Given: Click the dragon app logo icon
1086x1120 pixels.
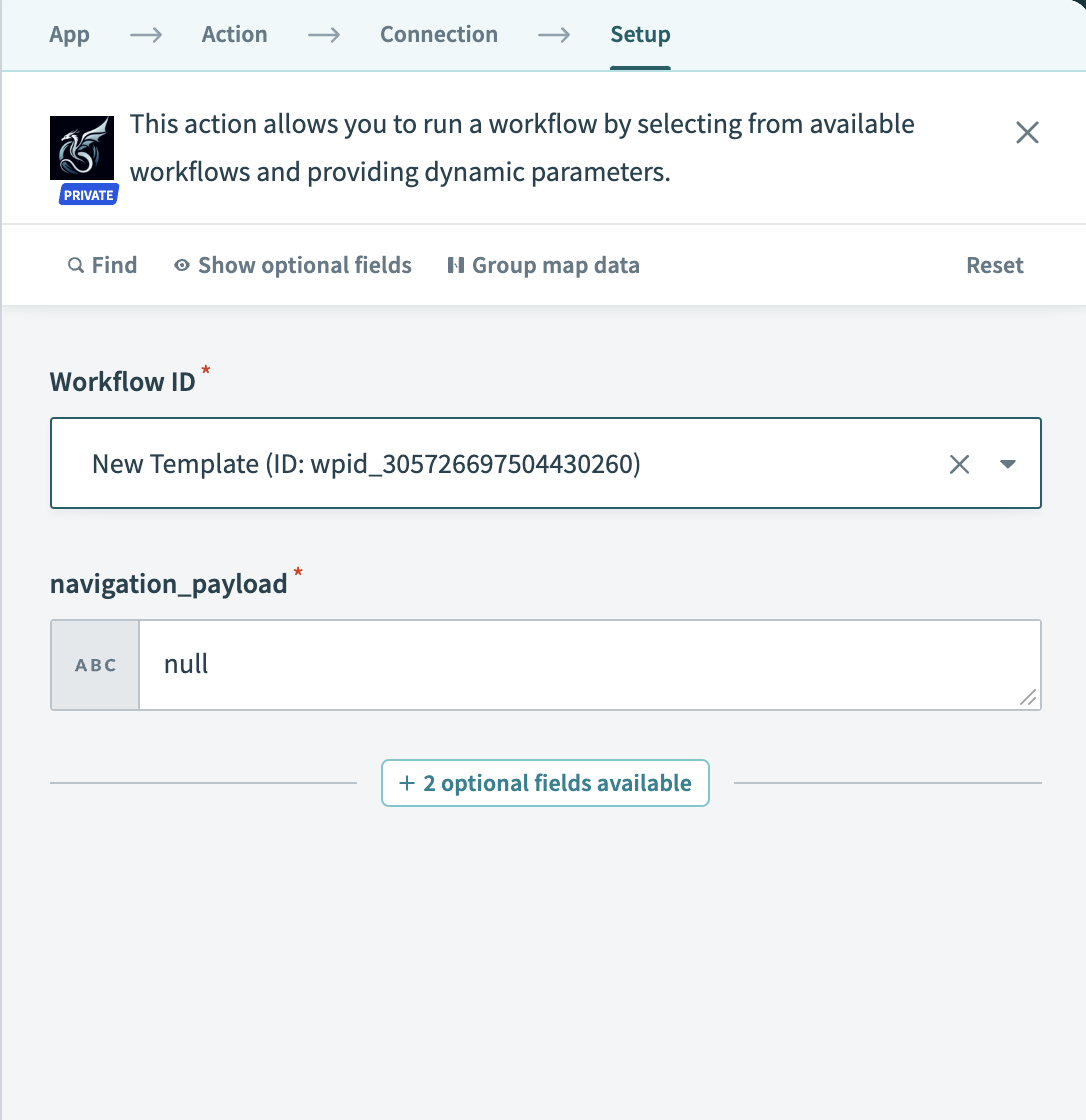Looking at the screenshot, I should (x=82, y=146).
